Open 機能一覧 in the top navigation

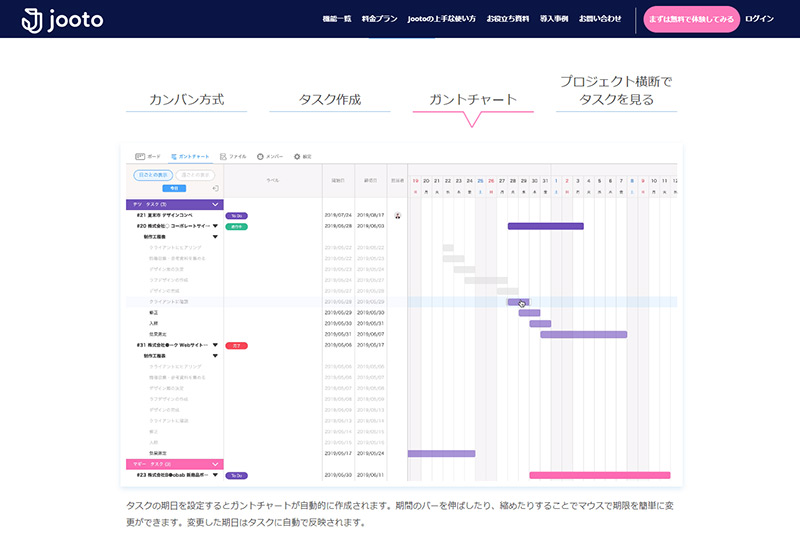(x=337, y=19)
